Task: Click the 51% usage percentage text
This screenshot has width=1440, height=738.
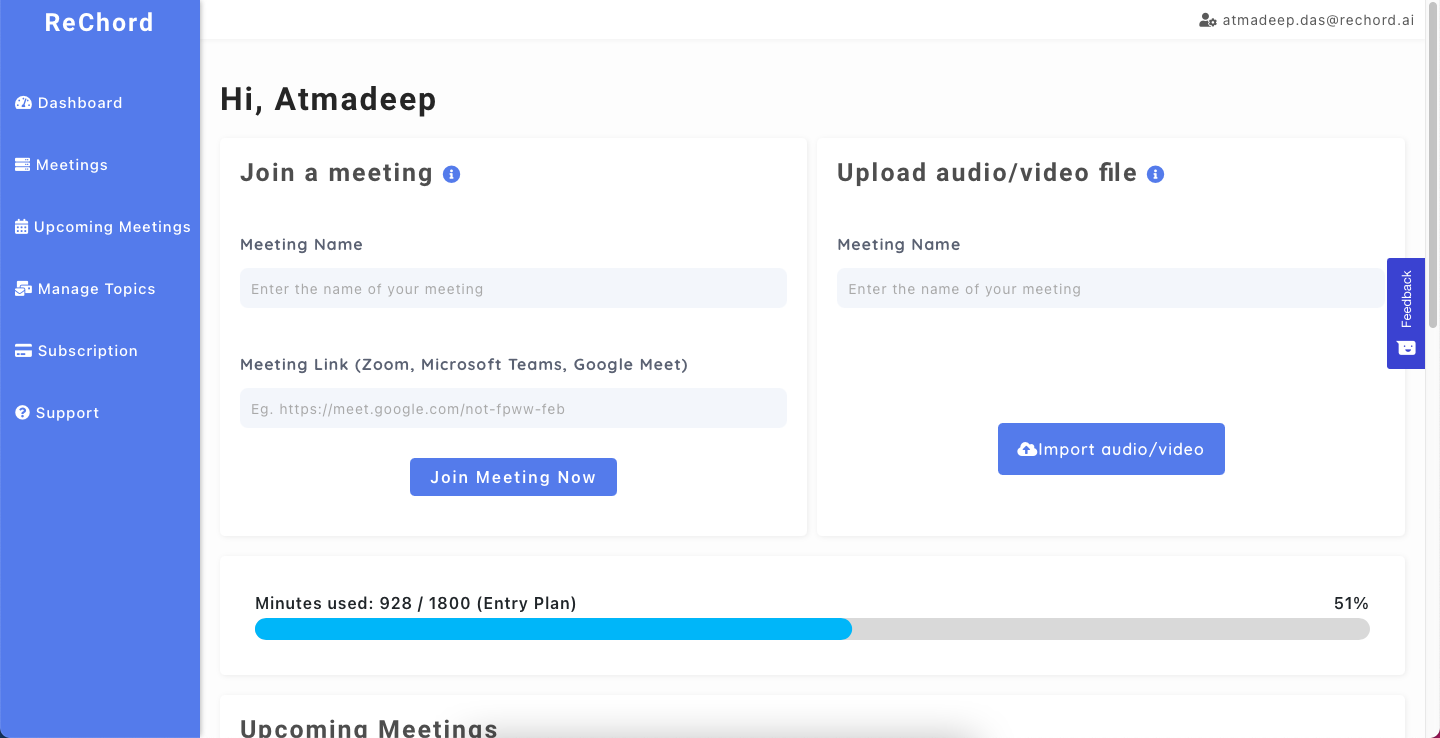Action: (x=1351, y=603)
